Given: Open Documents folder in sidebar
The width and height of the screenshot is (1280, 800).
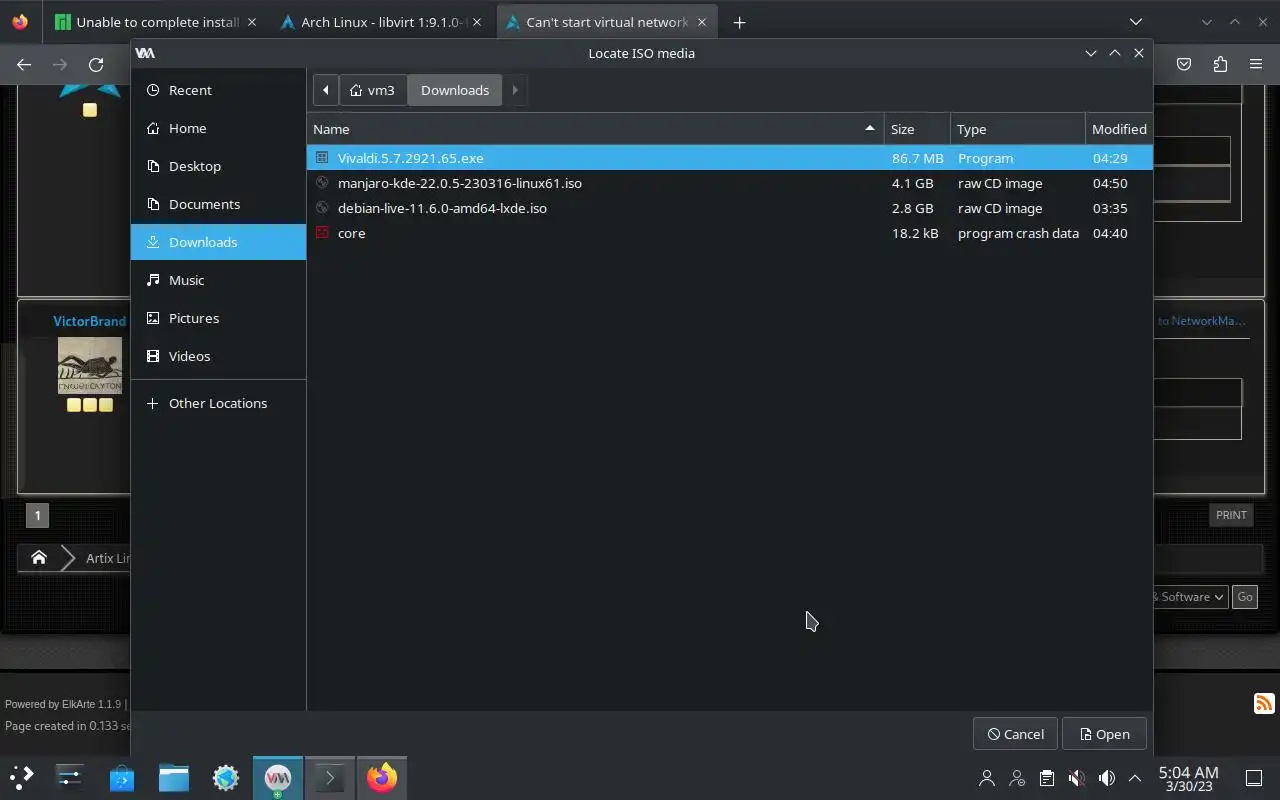Looking at the screenshot, I should point(218,204).
